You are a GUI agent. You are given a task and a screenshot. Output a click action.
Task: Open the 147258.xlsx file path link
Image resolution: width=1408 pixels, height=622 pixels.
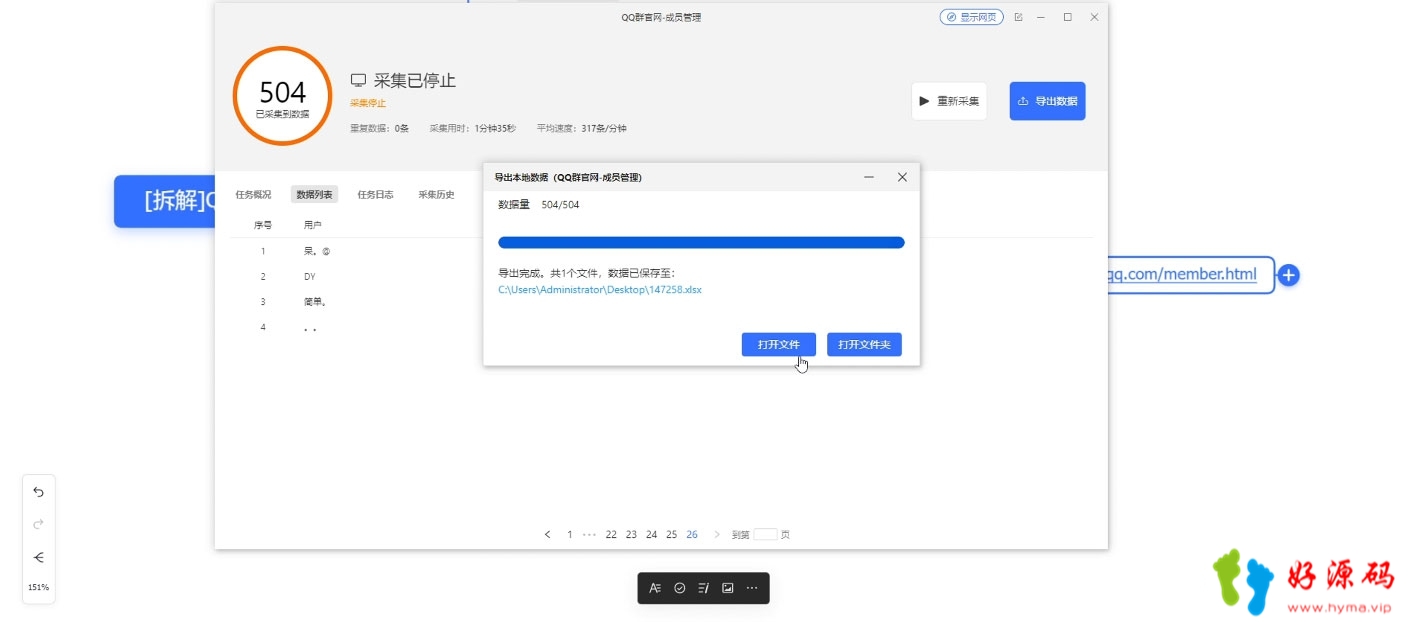(x=600, y=289)
